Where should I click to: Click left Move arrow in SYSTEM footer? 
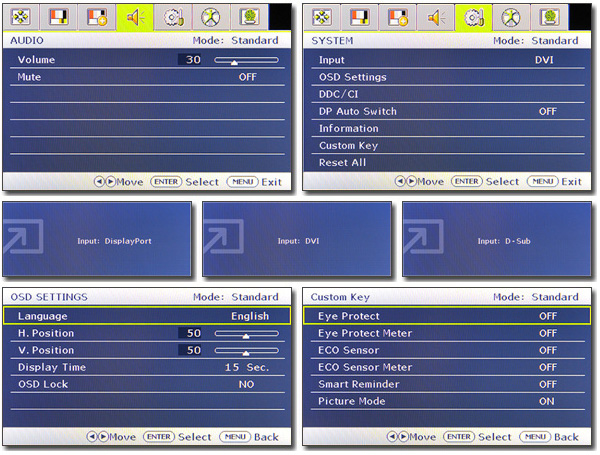[400, 181]
